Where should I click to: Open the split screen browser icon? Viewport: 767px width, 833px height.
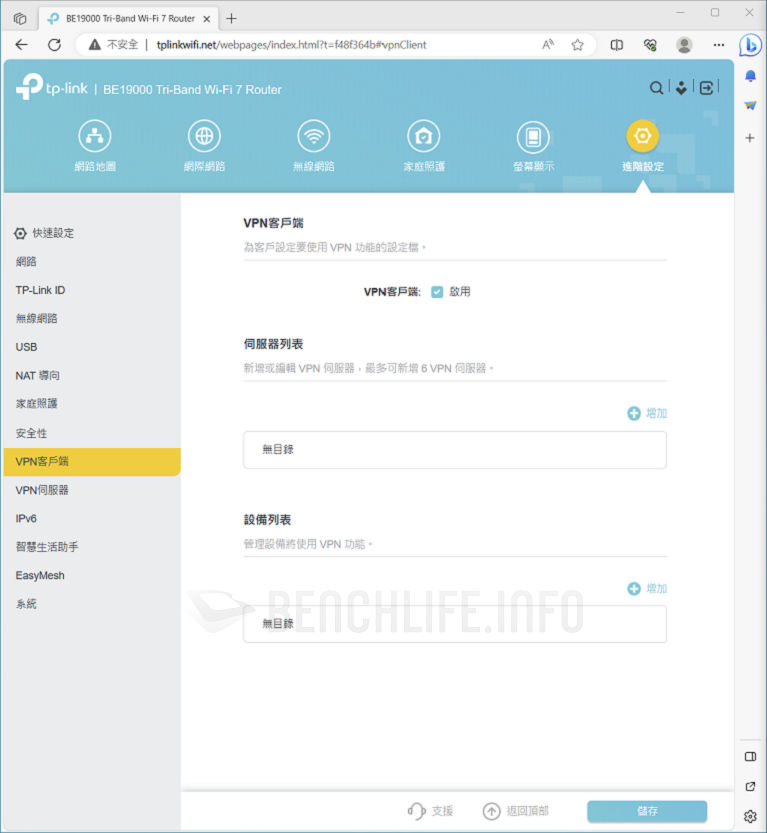[617, 45]
